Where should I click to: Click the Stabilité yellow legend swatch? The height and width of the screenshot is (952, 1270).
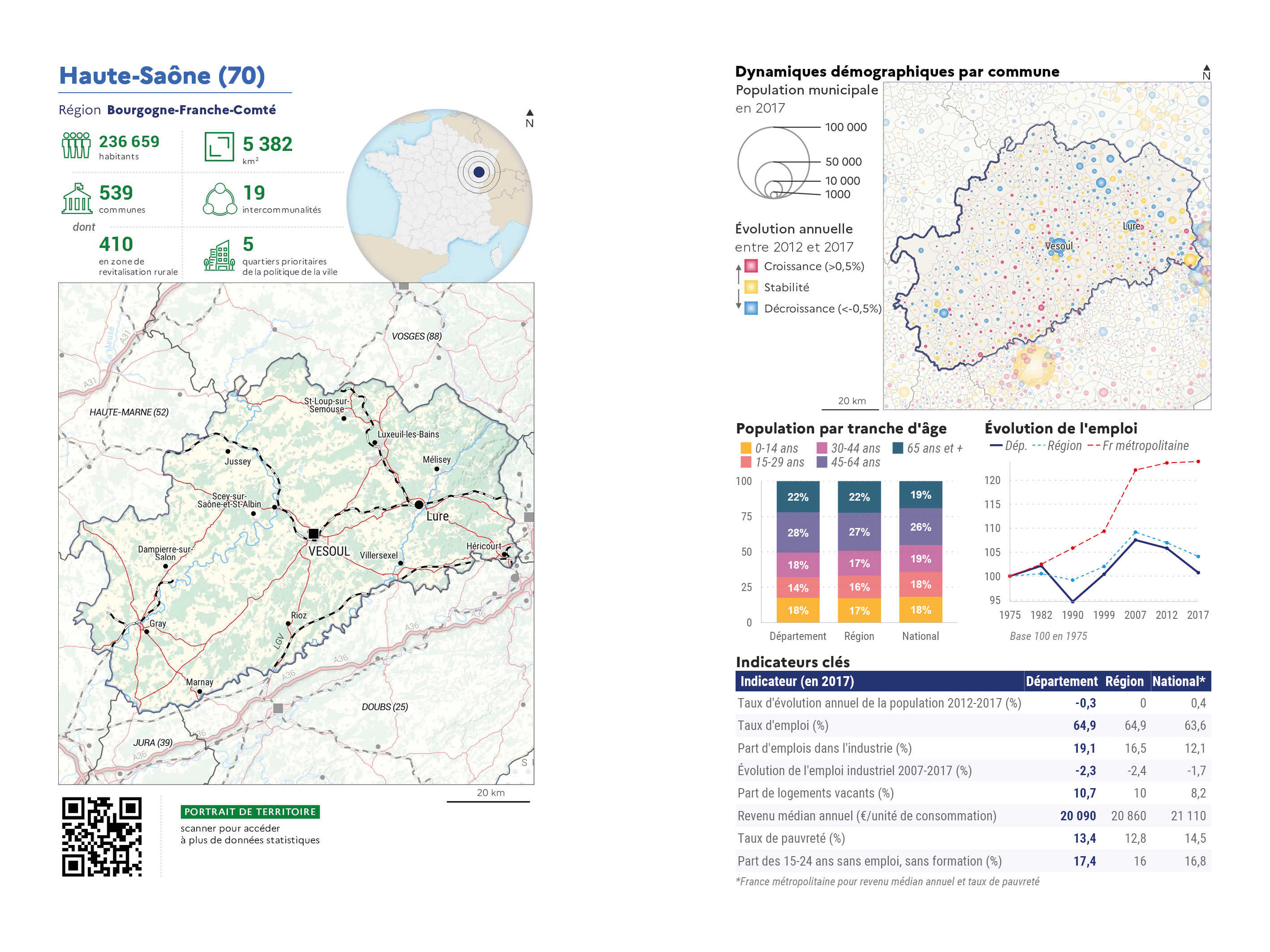(x=751, y=287)
